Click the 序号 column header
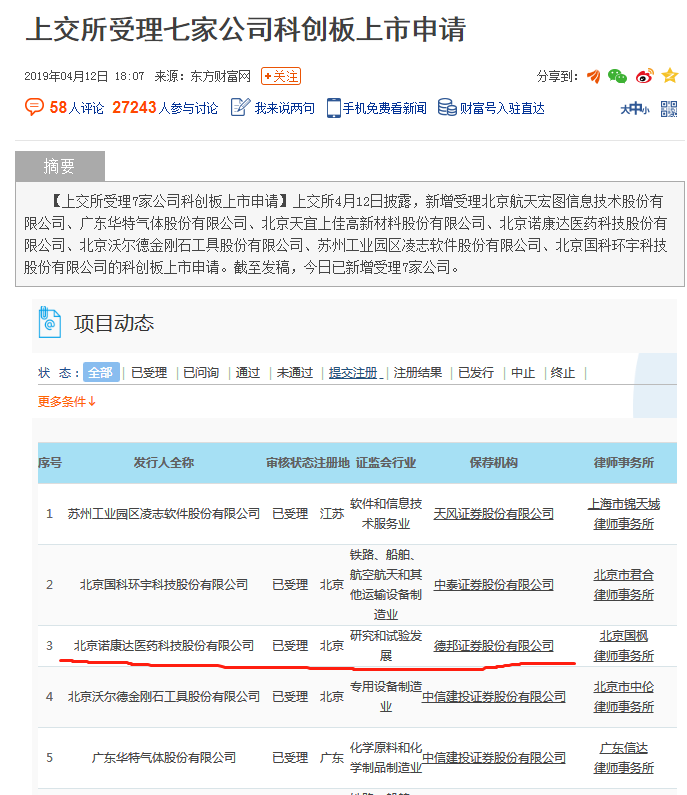This screenshot has height=795, width=687. 50,462
